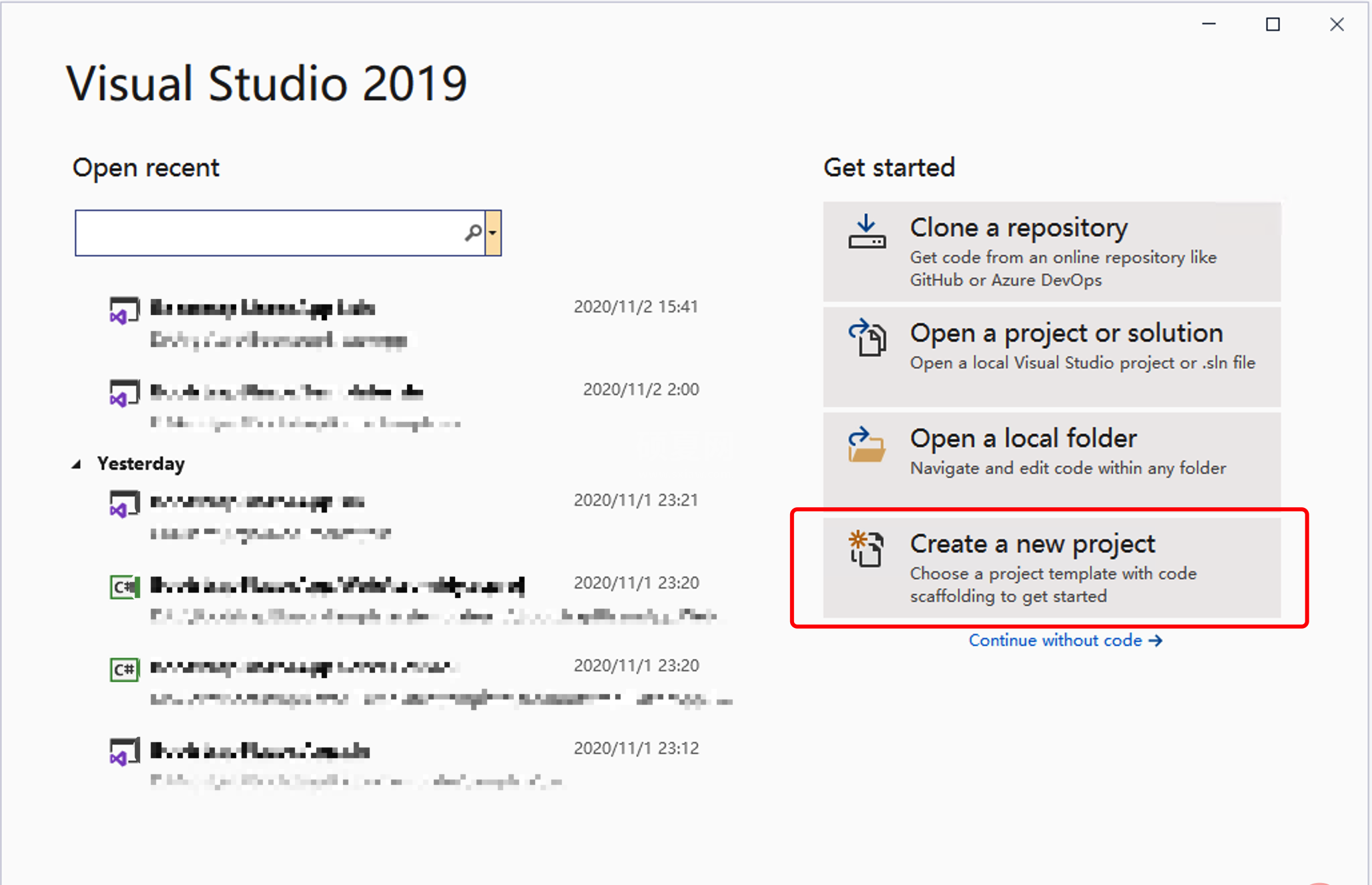Click the Create a new project icon
The height and width of the screenshot is (885, 1372).
pyautogui.click(x=866, y=549)
